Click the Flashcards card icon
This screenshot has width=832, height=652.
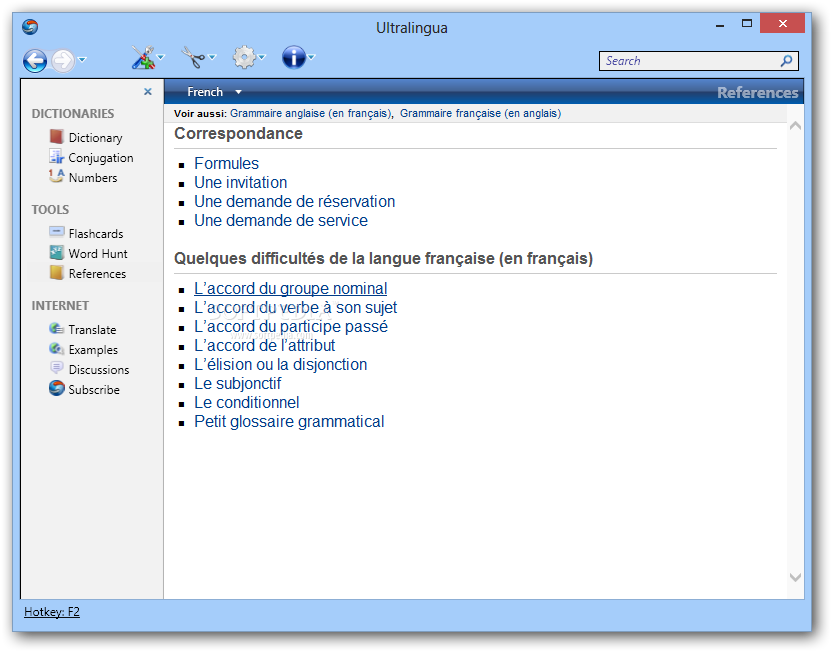click(56, 232)
